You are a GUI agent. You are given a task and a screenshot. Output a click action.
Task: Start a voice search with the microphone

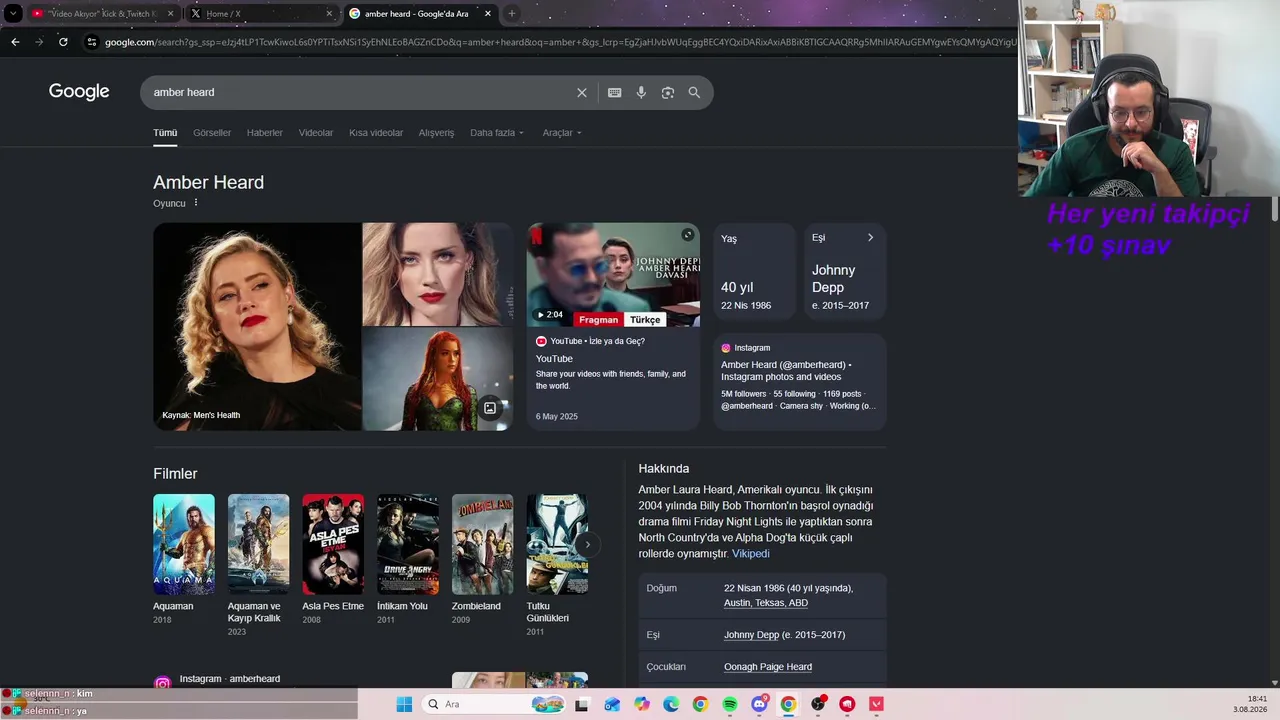pos(641,93)
